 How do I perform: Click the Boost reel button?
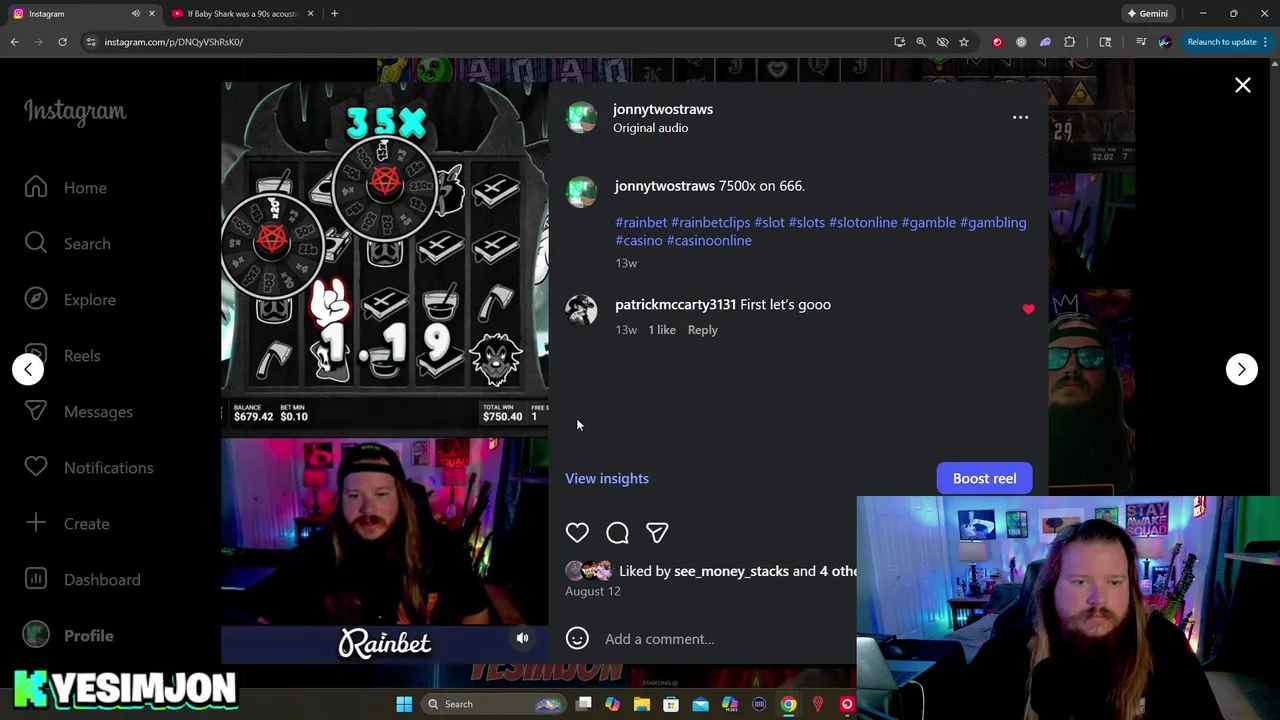tap(984, 478)
